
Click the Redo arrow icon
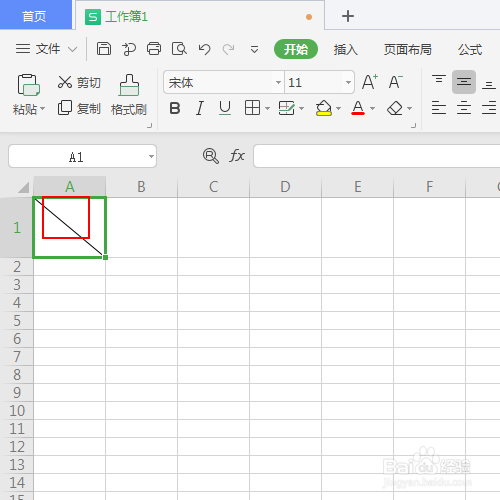click(229, 49)
